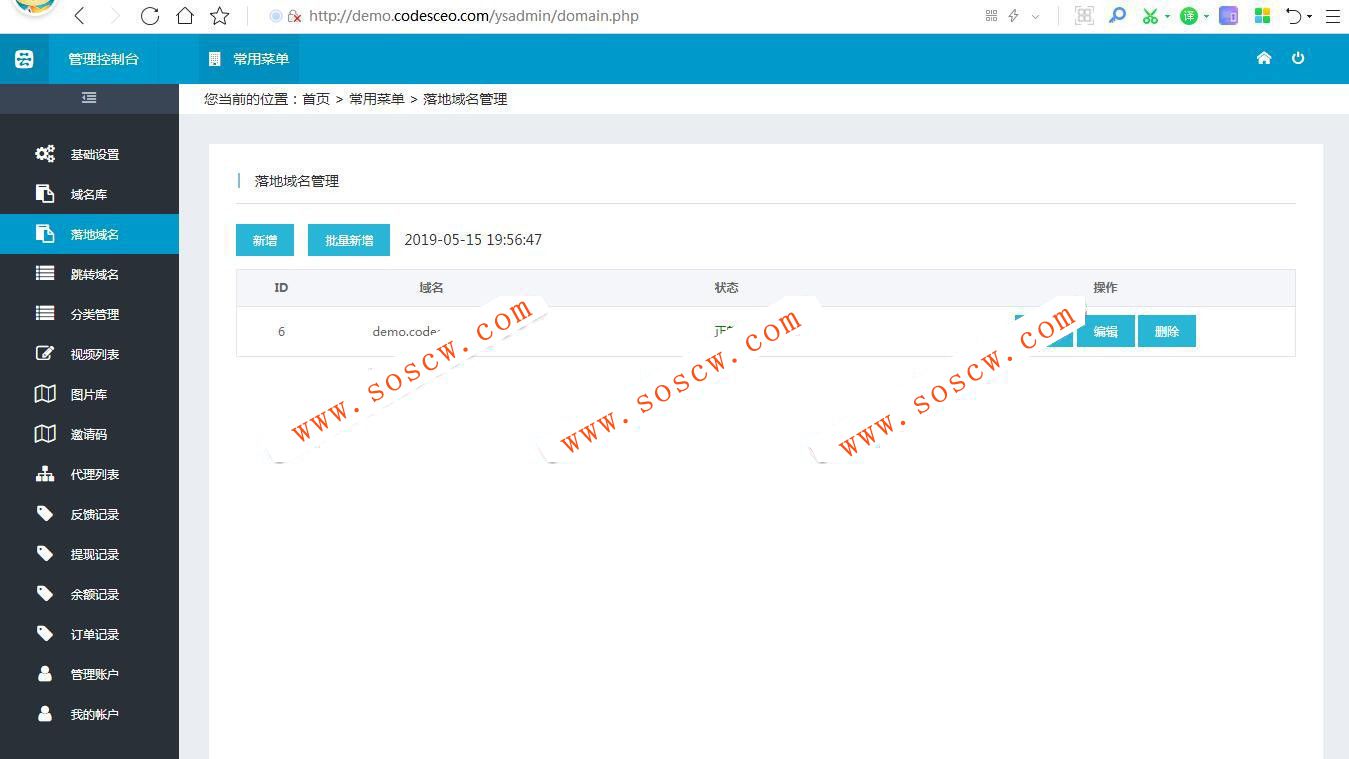Bookmark page with the star icon
This screenshot has width=1349, height=759.
pyautogui.click(x=220, y=16)
